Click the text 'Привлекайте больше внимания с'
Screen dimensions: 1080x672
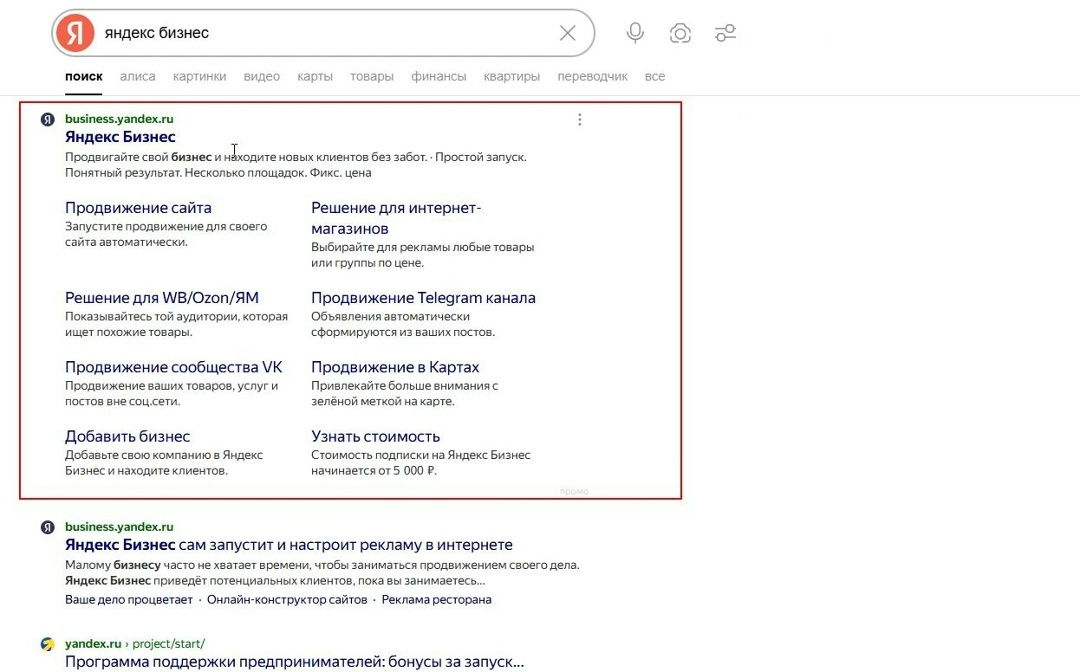404,386
